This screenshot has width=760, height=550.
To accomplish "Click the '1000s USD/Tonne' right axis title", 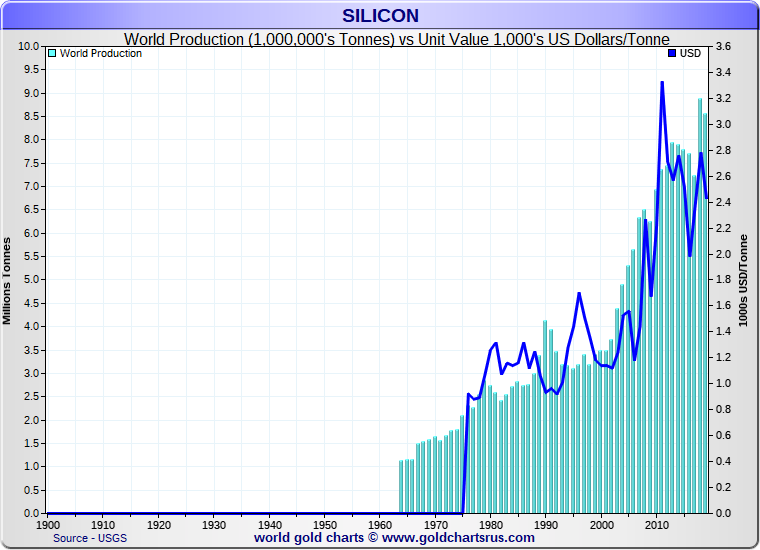I will pos(743,280).
